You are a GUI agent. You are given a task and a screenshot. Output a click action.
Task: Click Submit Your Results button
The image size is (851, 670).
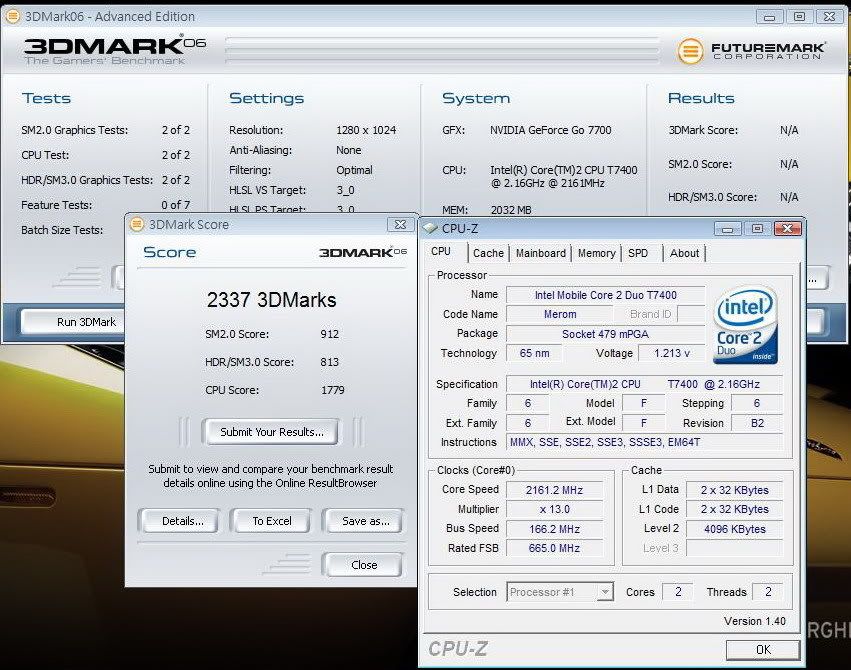(x=271, y=432)
